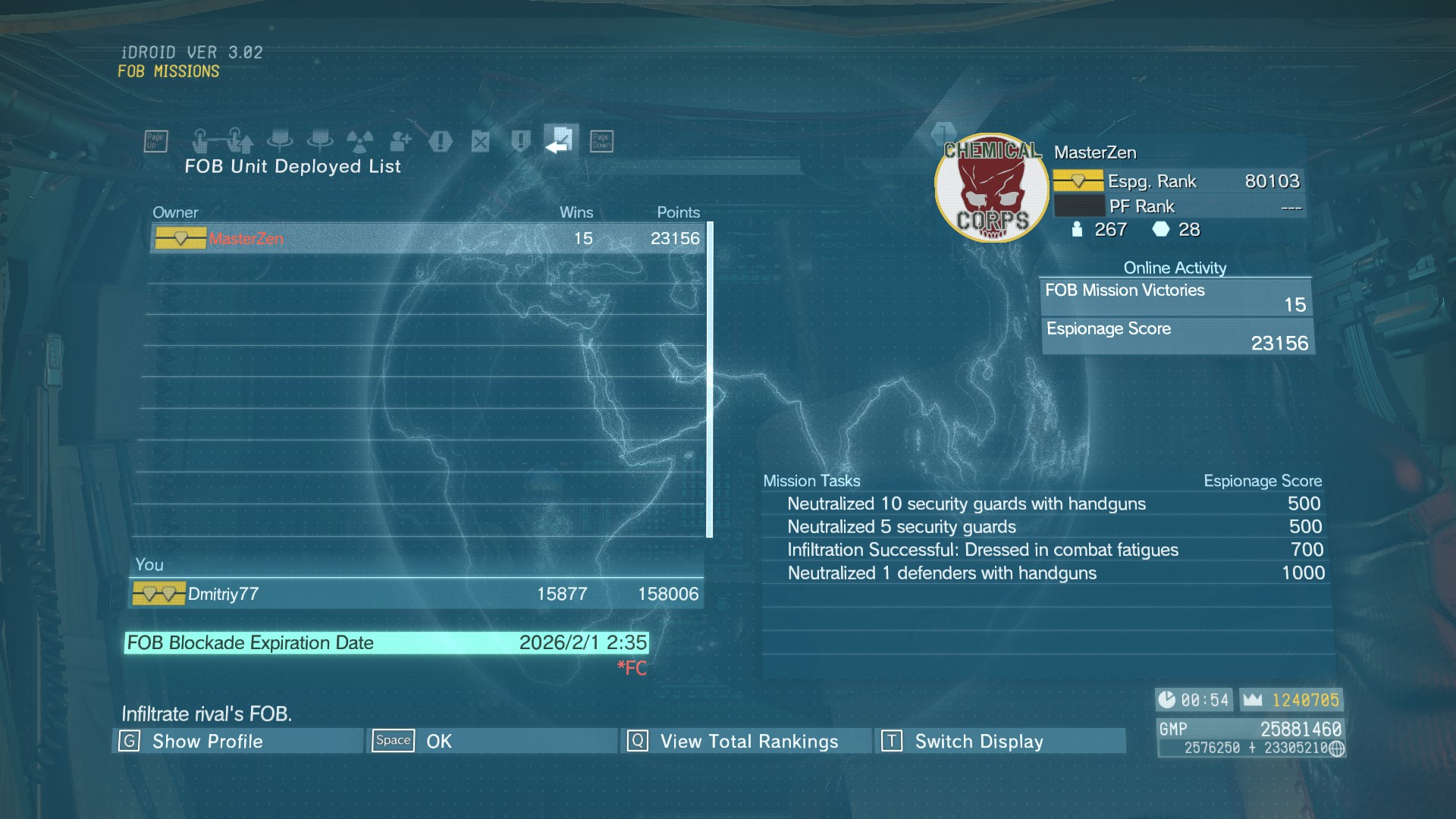Select the second FOB platform tab icon
Image resolution: width=1456 pixels, height=819 pixels.
click(320, 141)
